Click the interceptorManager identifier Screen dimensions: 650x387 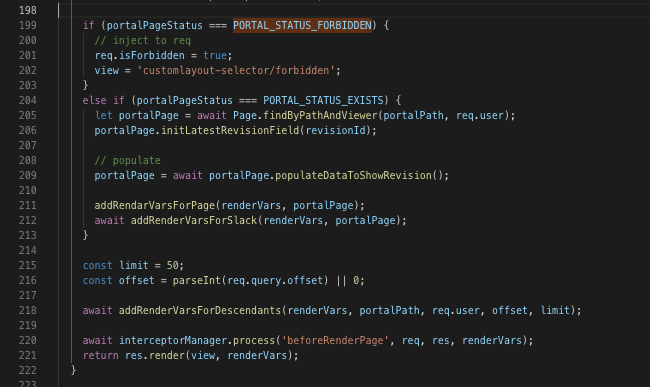(173, 340)
